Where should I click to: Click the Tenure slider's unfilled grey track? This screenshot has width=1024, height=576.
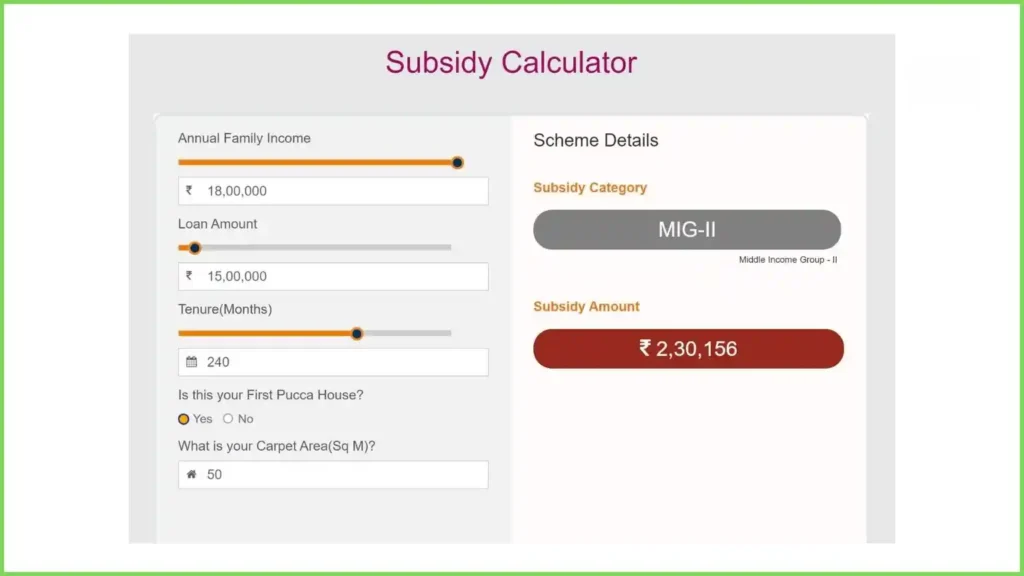[407, 333]
